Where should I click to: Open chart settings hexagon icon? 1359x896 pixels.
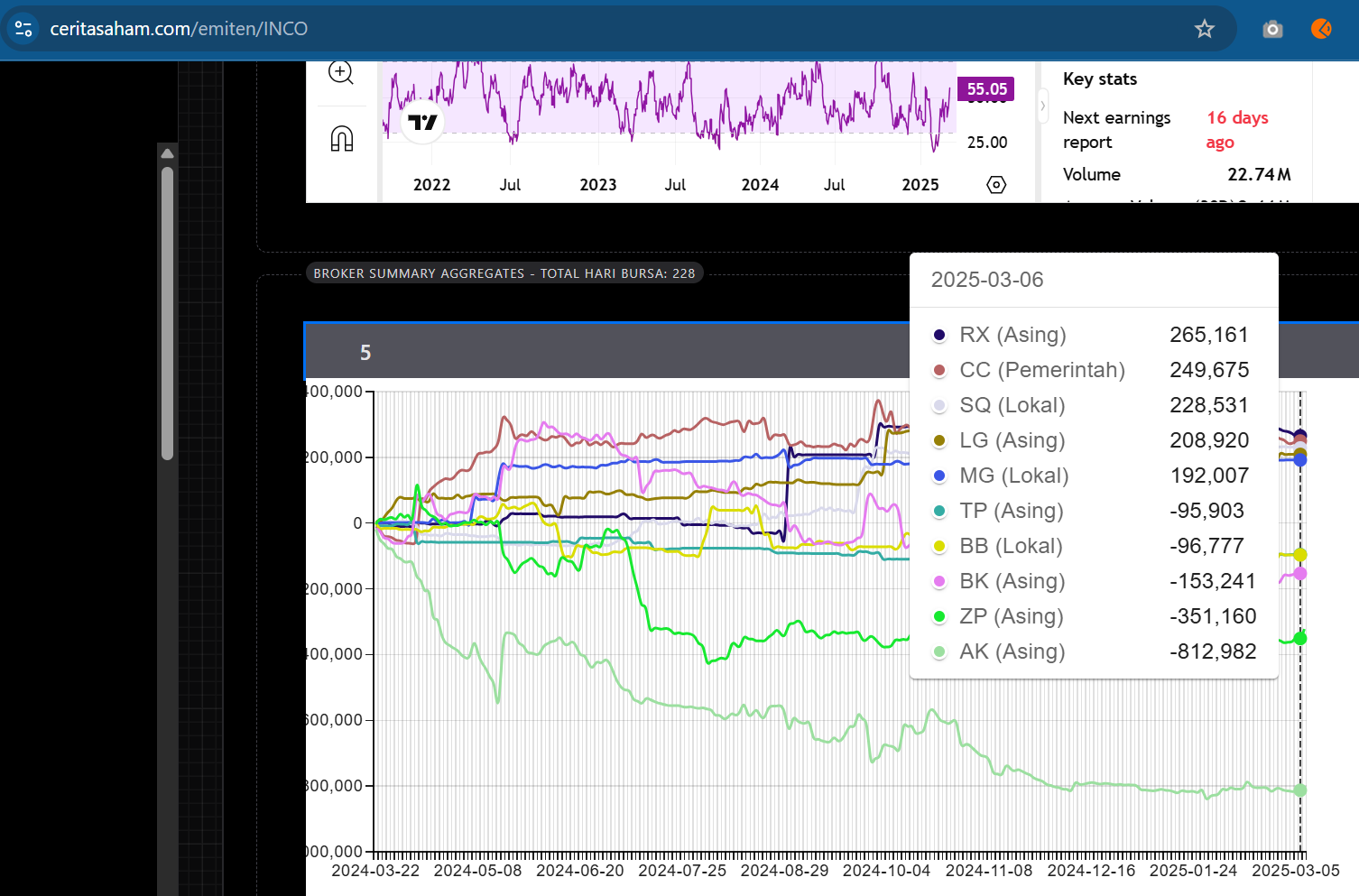[x=996, y=185]
